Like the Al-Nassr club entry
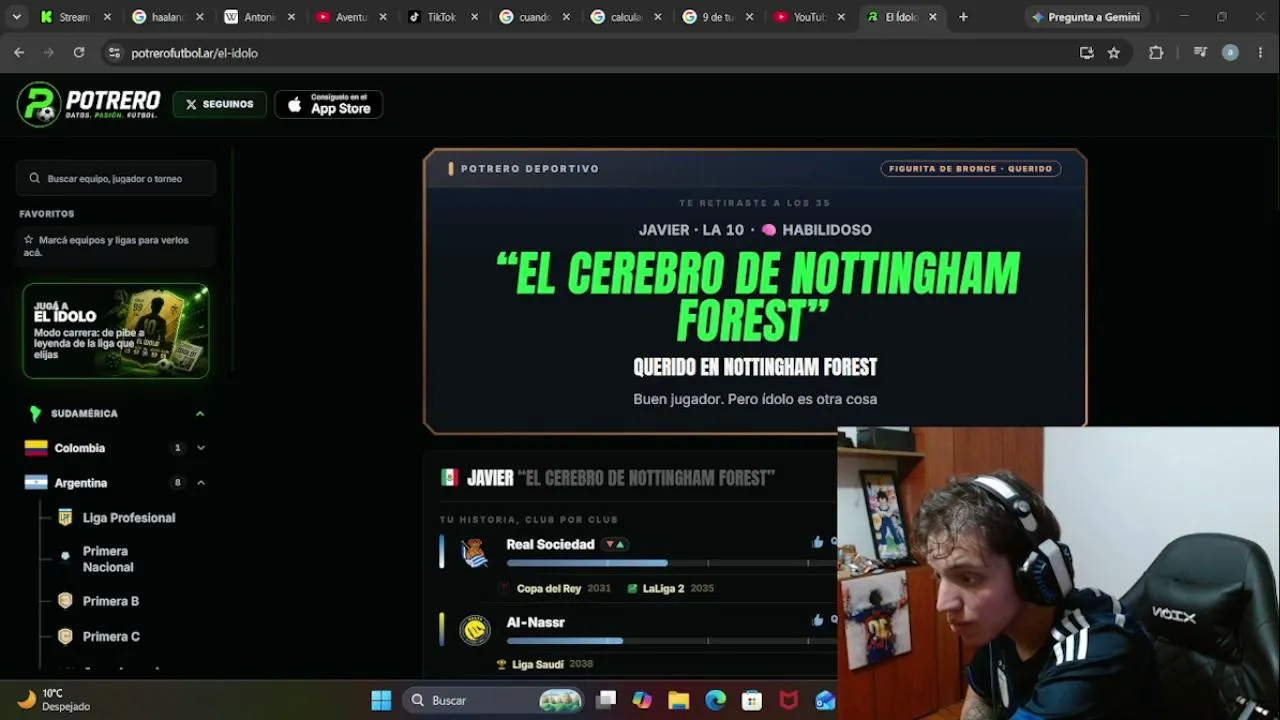Image resolution: width=1280 pixels, height=720 pixels. click(x=818, y=620)
